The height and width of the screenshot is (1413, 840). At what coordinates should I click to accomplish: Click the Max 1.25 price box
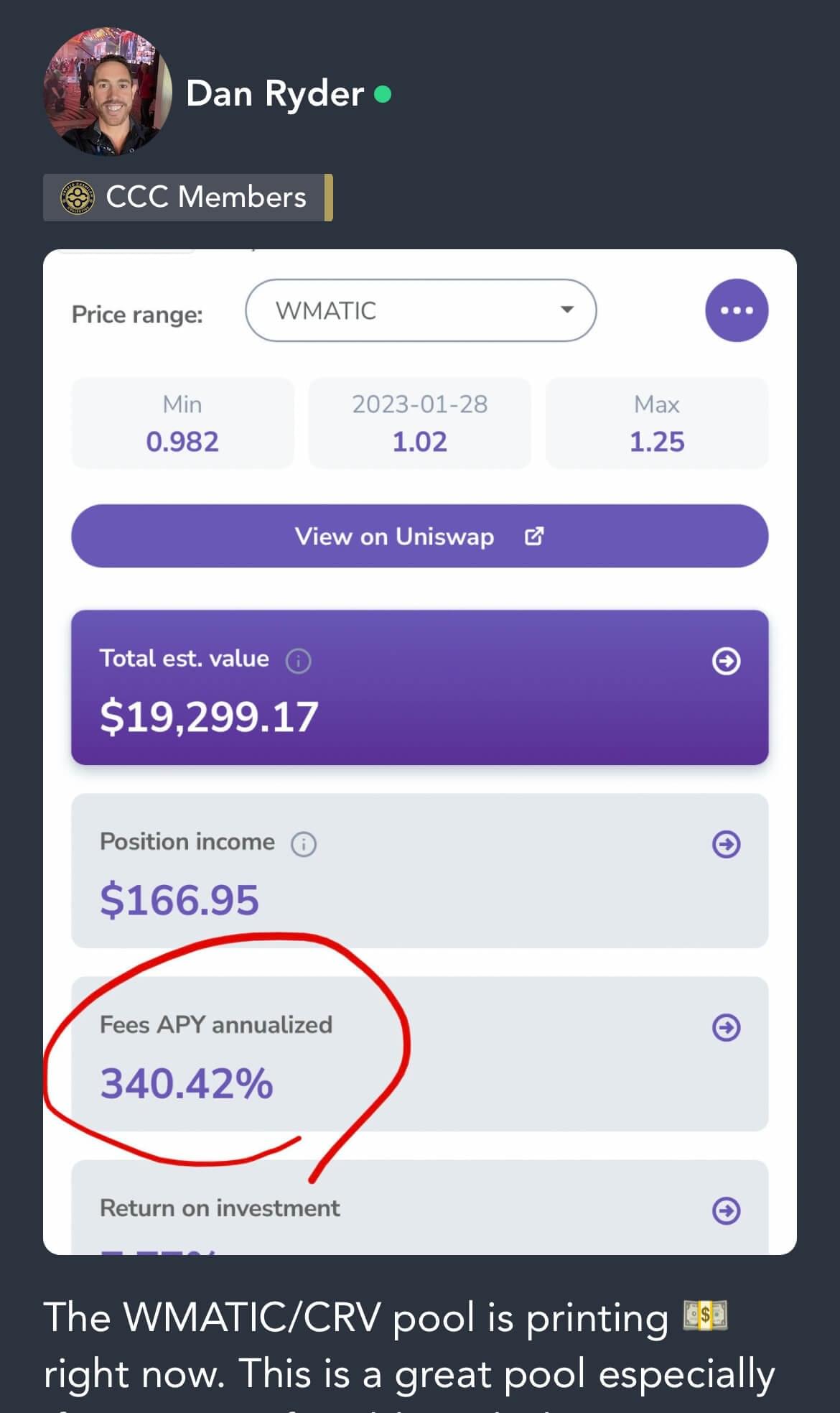(657, 423)
